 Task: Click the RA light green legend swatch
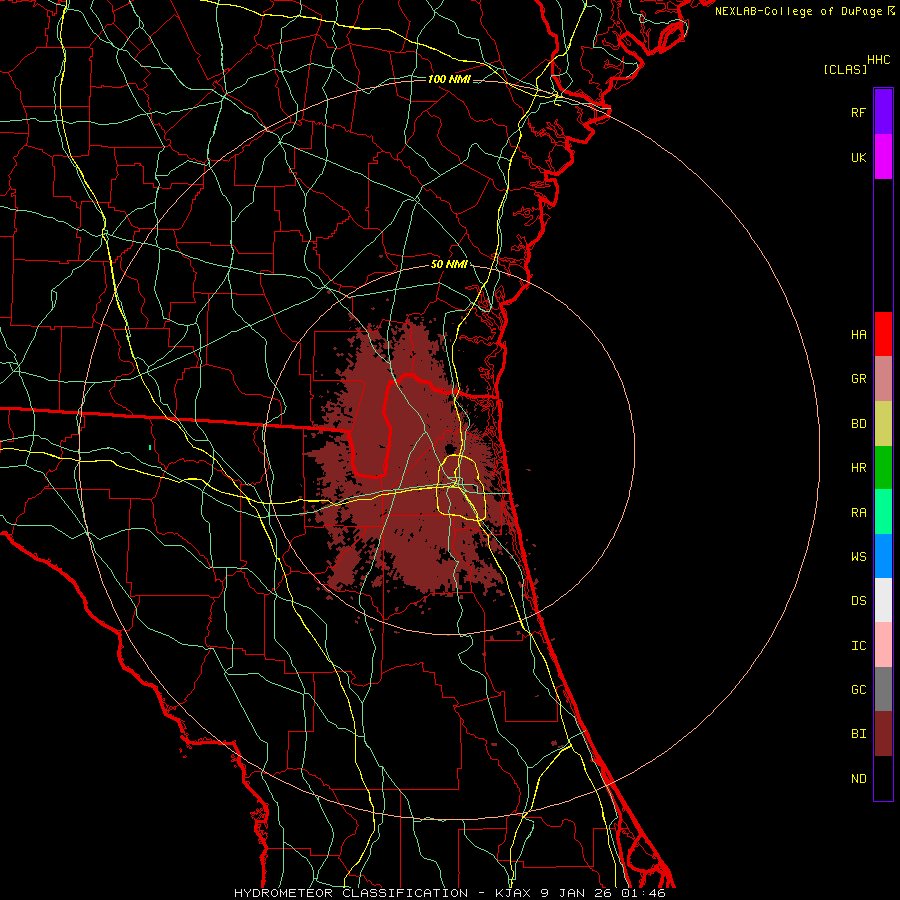(x=883, y=512)
